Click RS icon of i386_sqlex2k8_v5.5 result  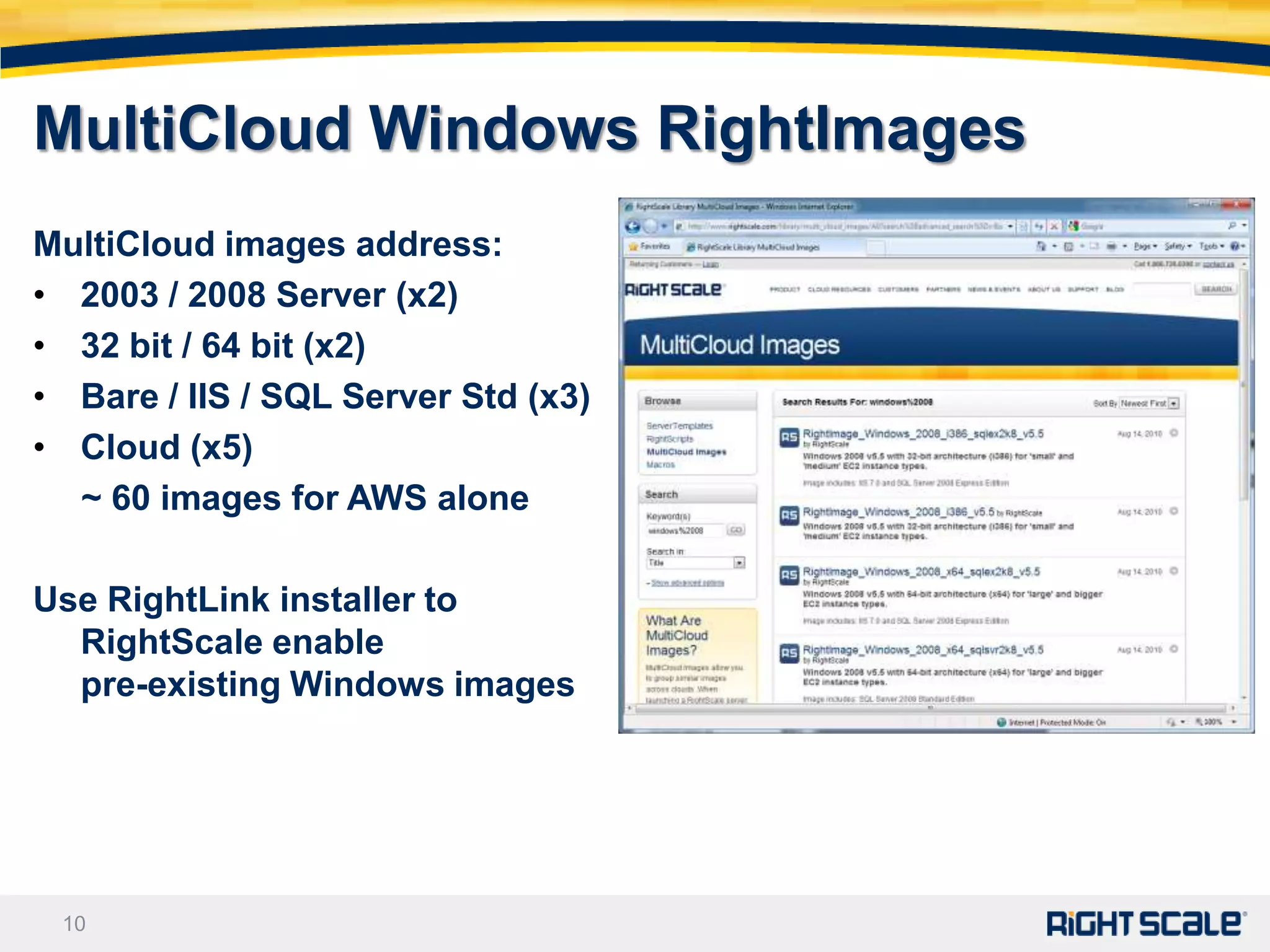click(x=789, y=438)
